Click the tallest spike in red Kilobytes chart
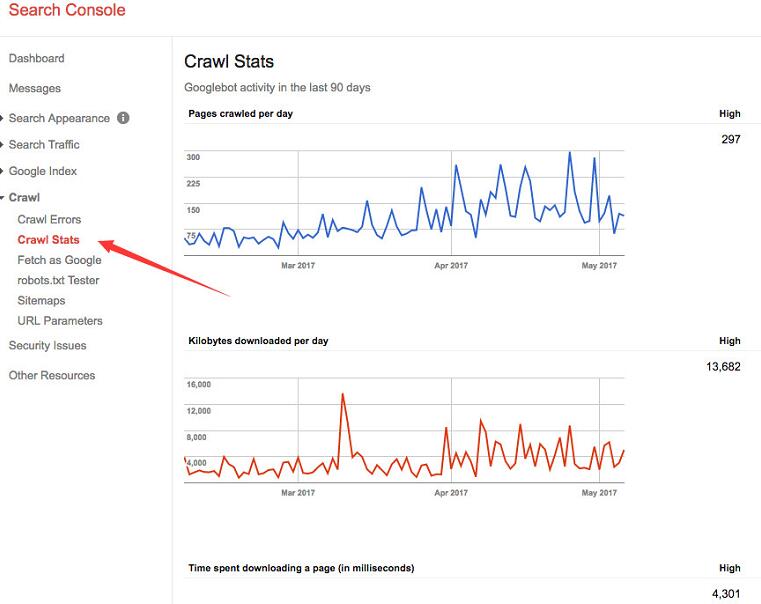 pos(343,394)
